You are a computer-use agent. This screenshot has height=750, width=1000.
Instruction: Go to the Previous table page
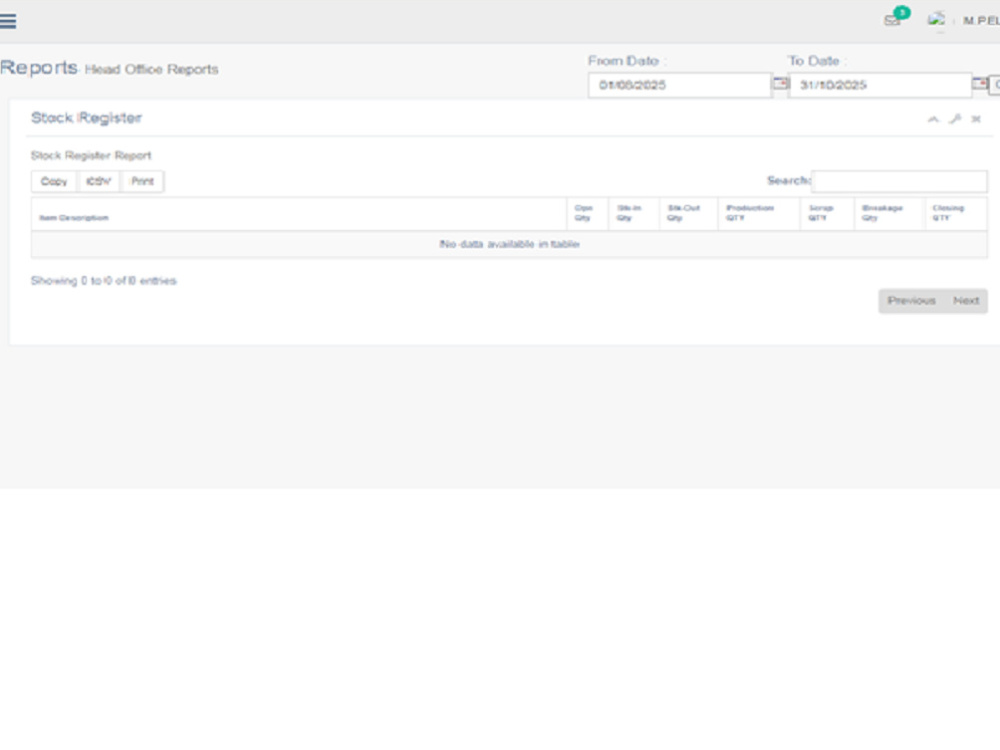(911, 301)
